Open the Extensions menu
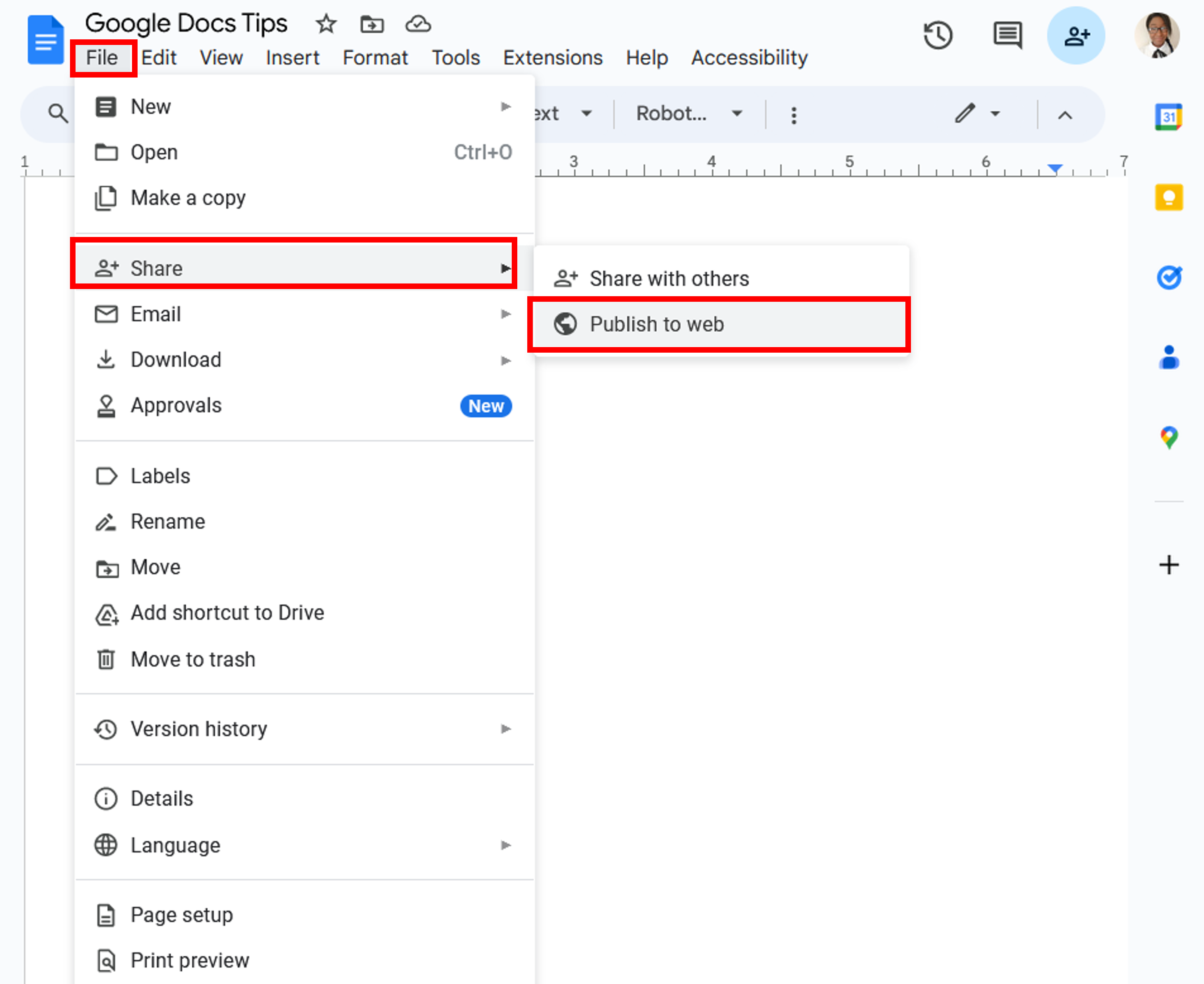This screenshot has width=1204, height=984. point(553,58)
